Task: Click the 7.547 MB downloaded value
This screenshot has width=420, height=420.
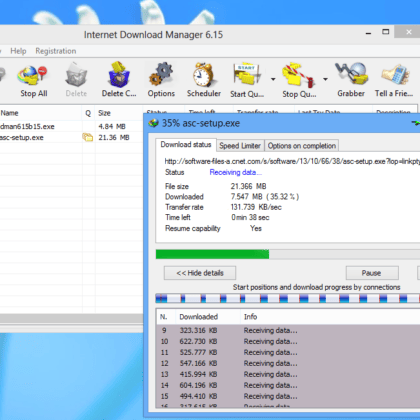Action: coord(265,197)
